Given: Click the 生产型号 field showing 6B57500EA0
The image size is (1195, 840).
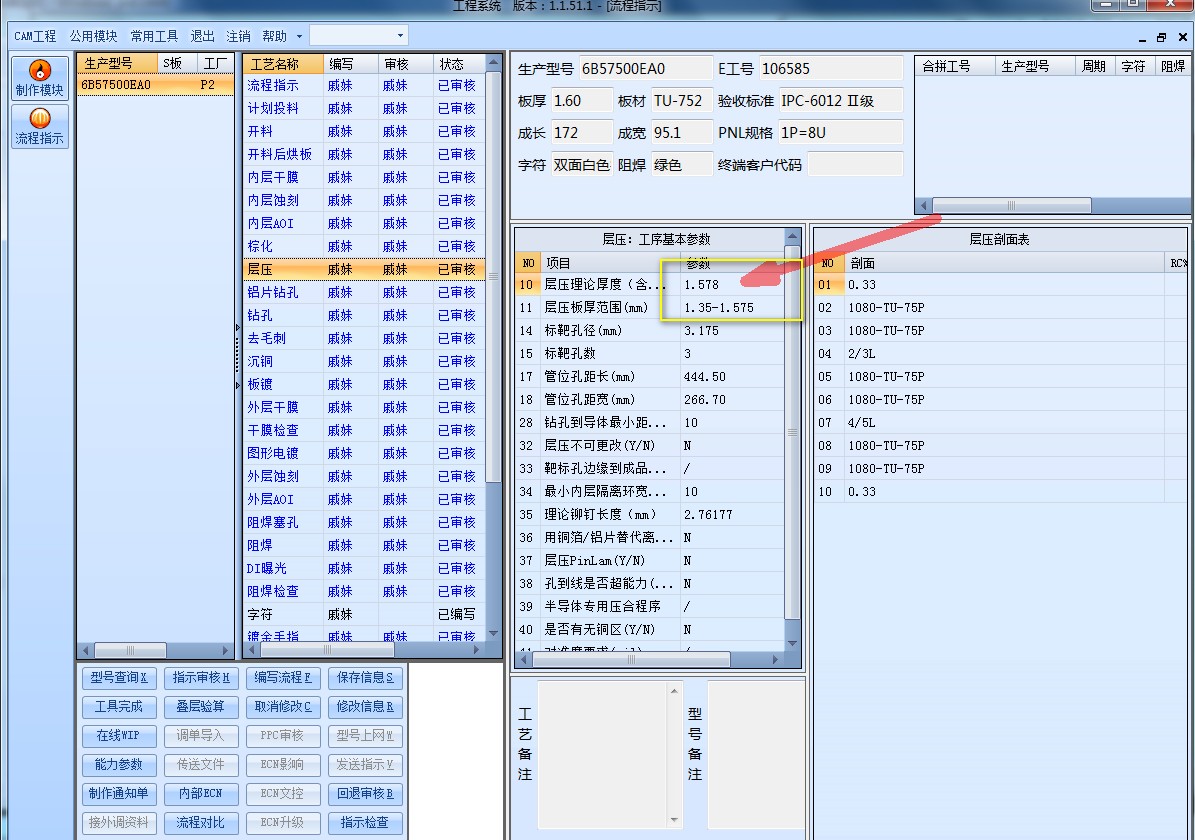Looking at the screenshot, I should [646, 69].
